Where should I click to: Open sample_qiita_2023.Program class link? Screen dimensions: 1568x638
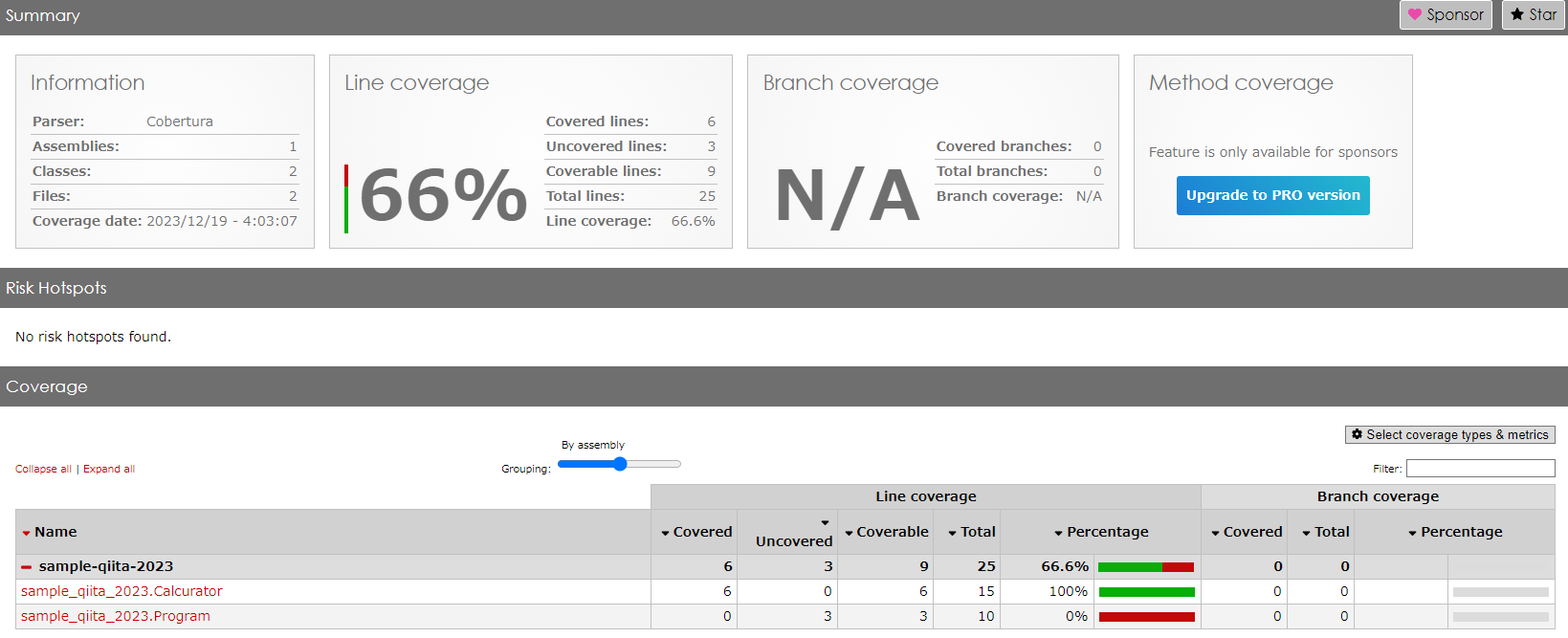pos(116,616)
